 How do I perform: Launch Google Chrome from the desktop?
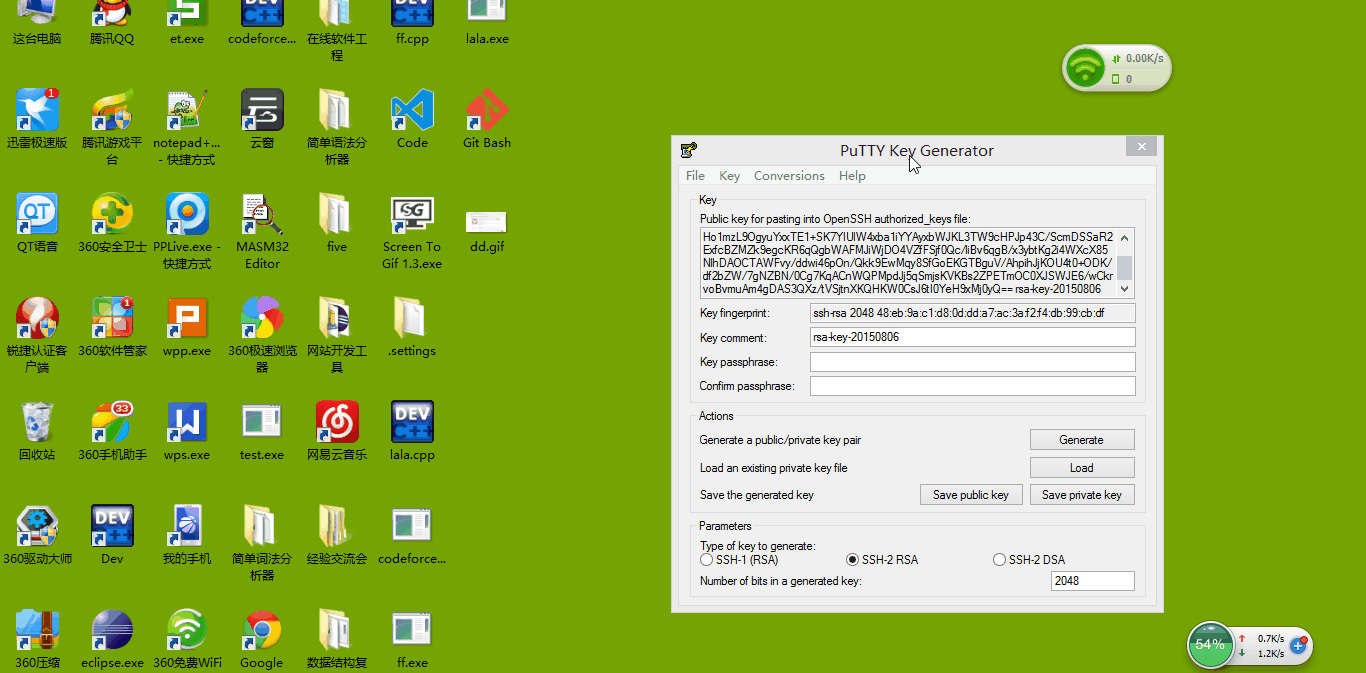point(261,632)
